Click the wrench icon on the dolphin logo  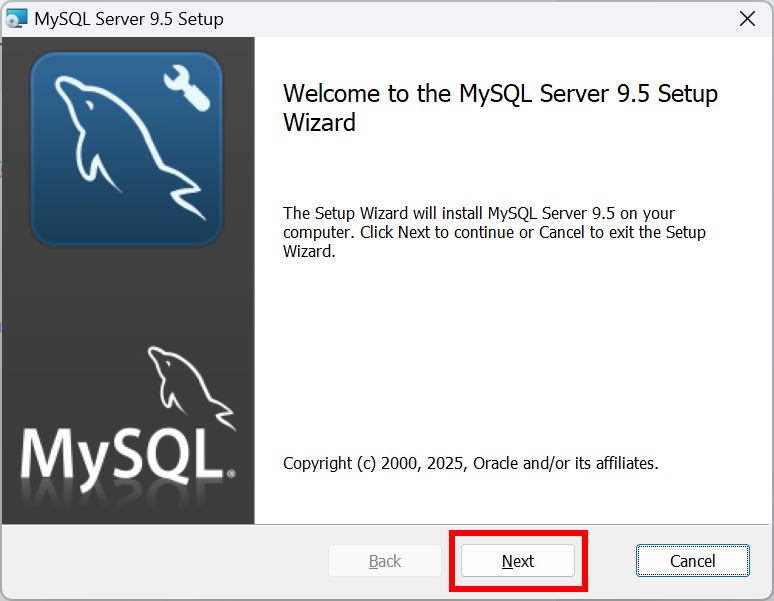[187, 89]
